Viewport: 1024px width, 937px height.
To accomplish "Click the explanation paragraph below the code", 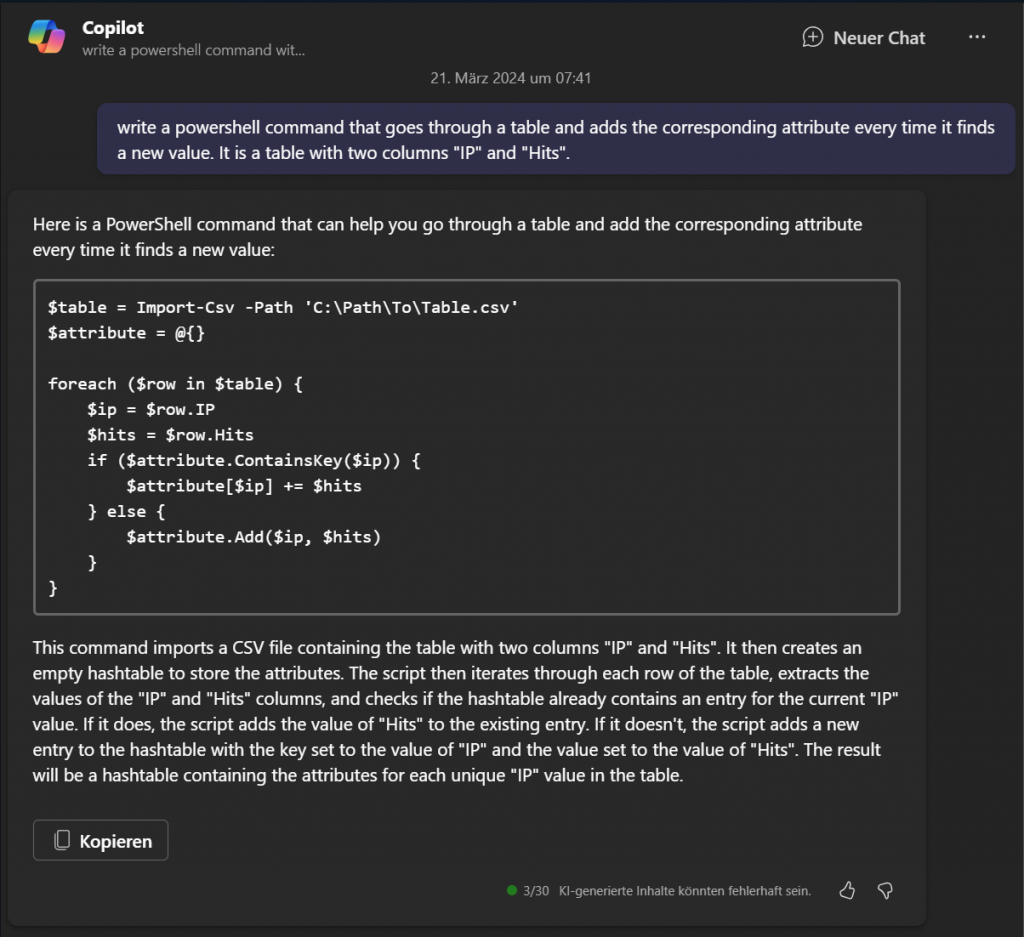I will [x=452, y=710].
